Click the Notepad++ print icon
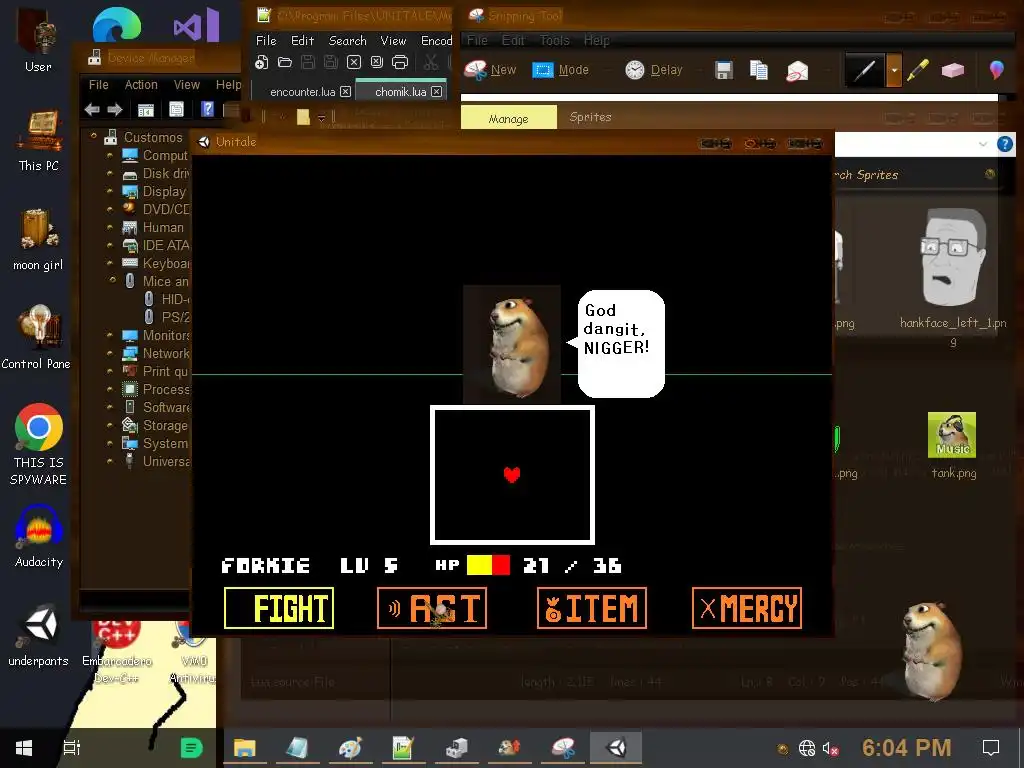This screenshot has height=768, width=1024. pyautogui.click(x=400, y=63)
